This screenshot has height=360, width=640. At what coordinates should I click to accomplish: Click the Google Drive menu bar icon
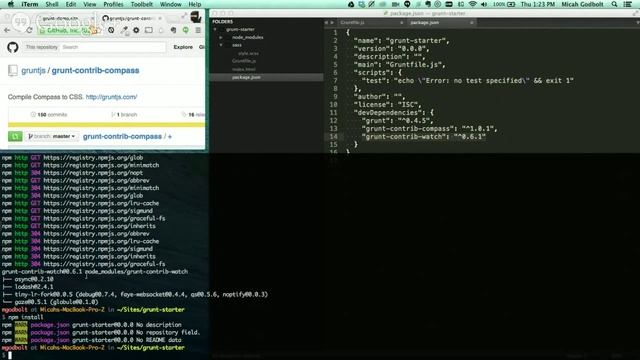pos(351,4)
